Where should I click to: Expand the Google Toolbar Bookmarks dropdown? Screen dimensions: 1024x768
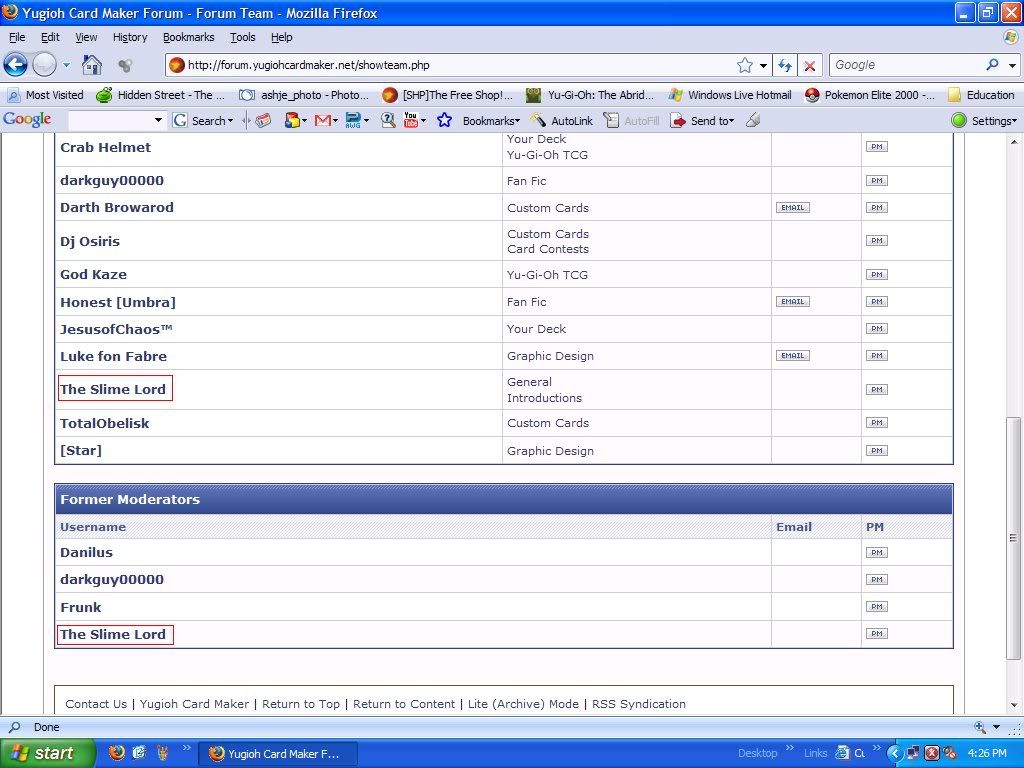click(x=490, y=120)
